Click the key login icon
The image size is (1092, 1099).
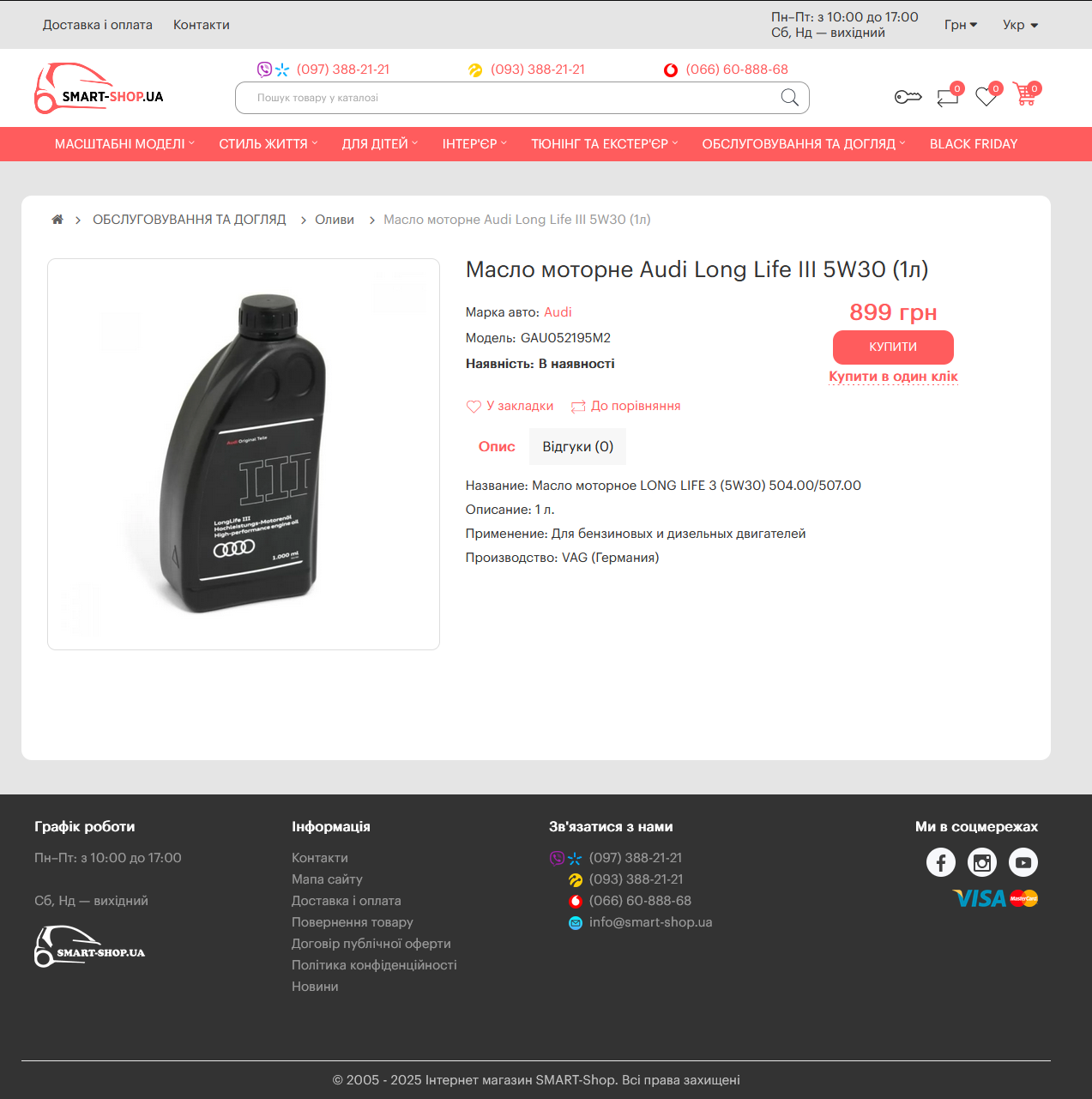pos(908,97)
